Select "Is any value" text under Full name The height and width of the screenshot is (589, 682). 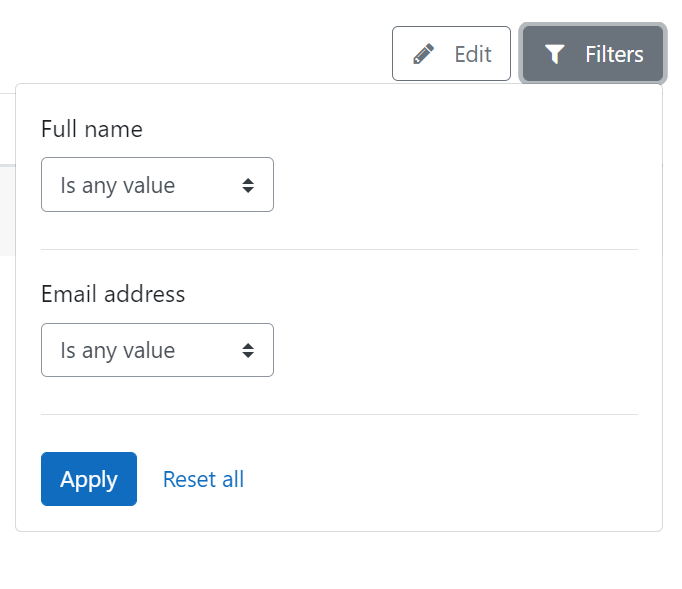click(118, 186)
